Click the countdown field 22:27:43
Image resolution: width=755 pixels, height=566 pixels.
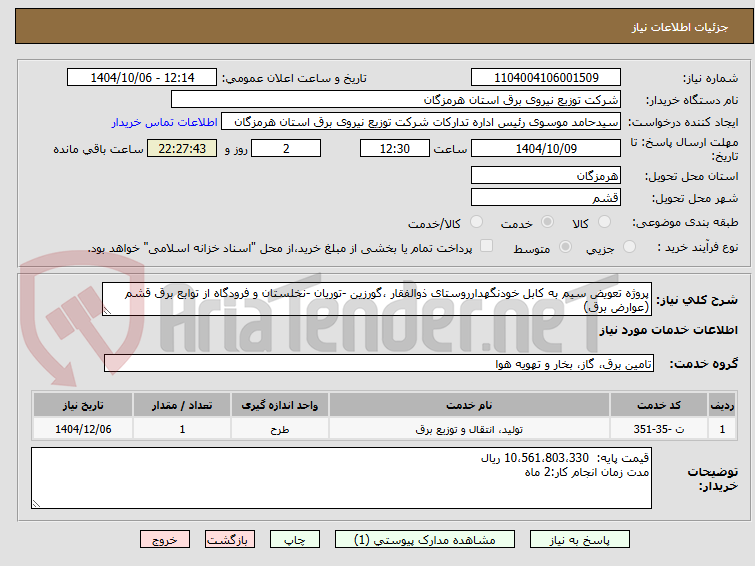click(x=182, y=148)
